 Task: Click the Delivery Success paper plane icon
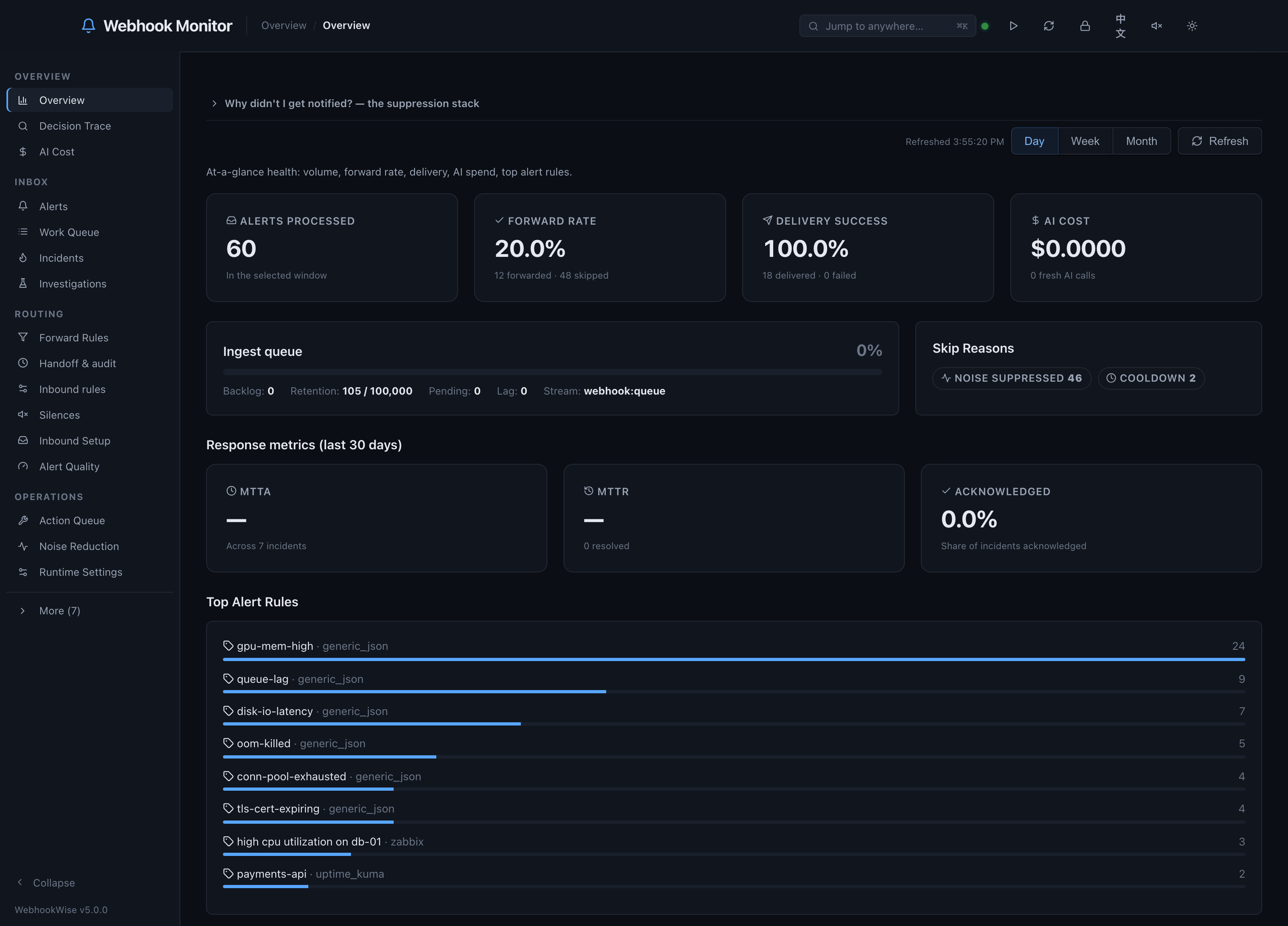pyautogui.click(x=767, y=220)
